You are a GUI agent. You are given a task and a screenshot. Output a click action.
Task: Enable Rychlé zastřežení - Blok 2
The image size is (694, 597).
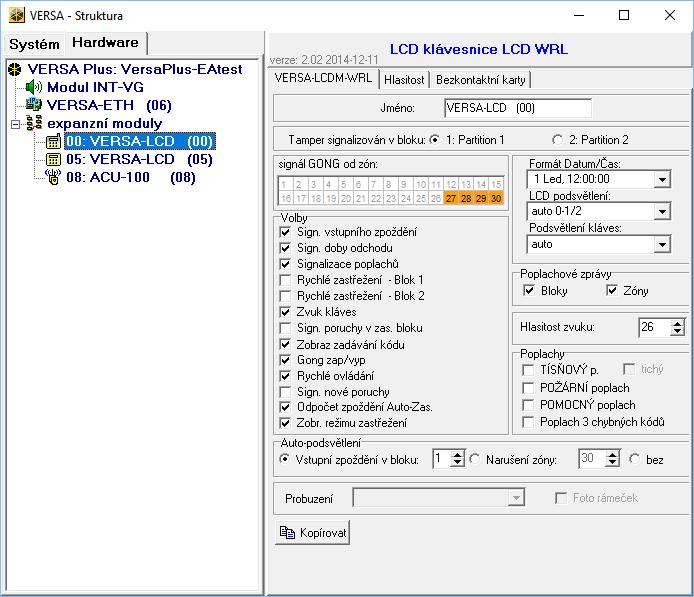[x=285, y=296]
